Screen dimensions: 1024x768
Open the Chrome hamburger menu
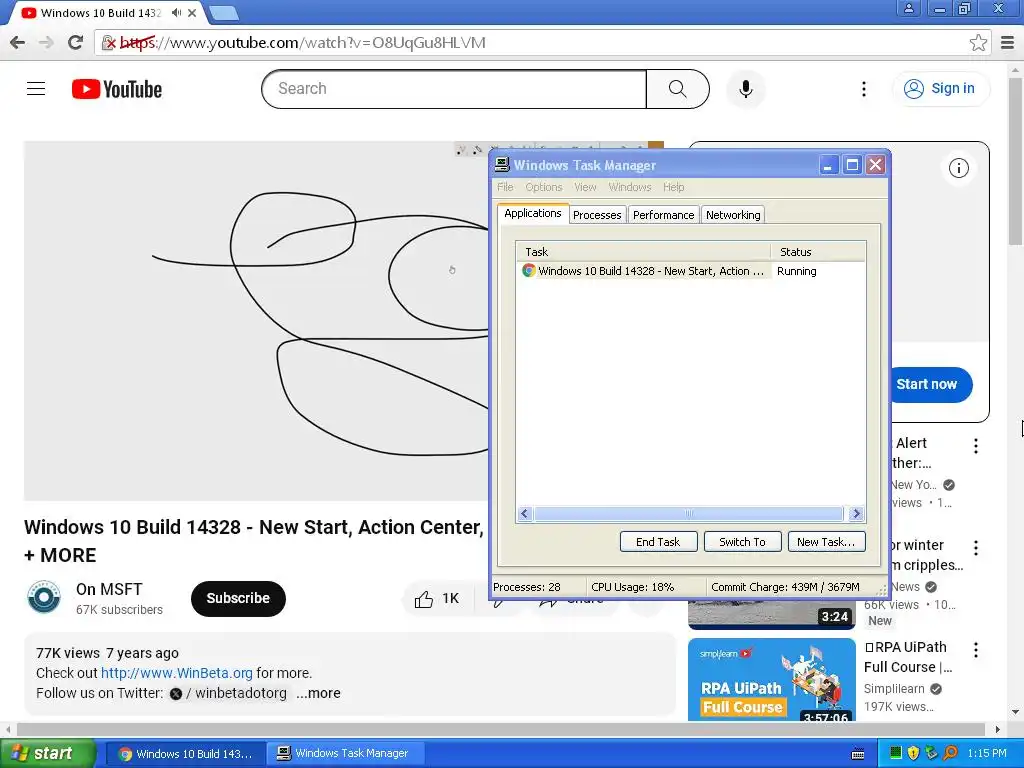[x=1007, y=43]
